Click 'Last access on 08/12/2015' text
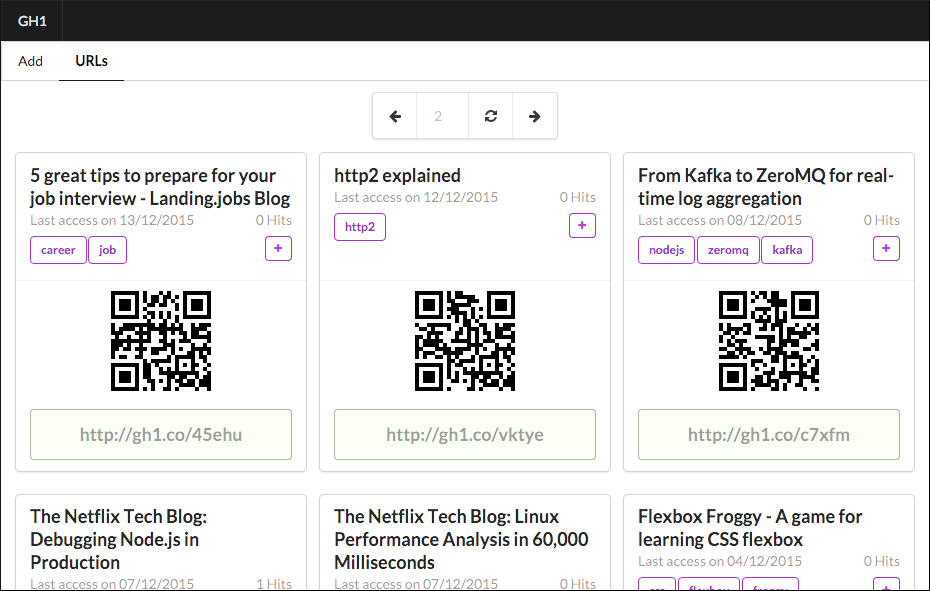Screen dimensions: 930x591 coord(720,220)
